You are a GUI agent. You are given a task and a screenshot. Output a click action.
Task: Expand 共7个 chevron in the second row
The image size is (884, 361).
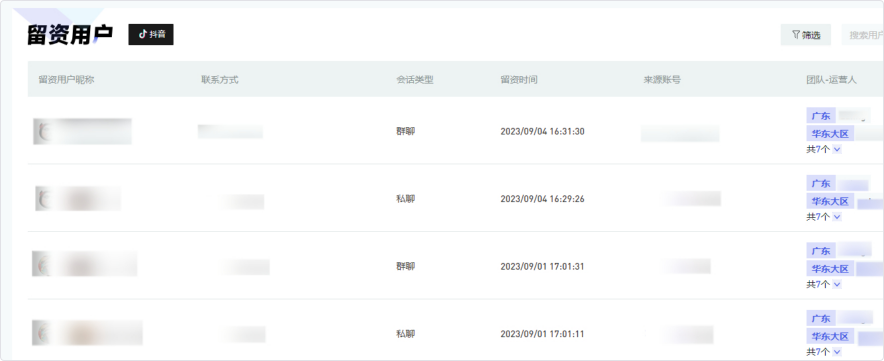[837, 217]
